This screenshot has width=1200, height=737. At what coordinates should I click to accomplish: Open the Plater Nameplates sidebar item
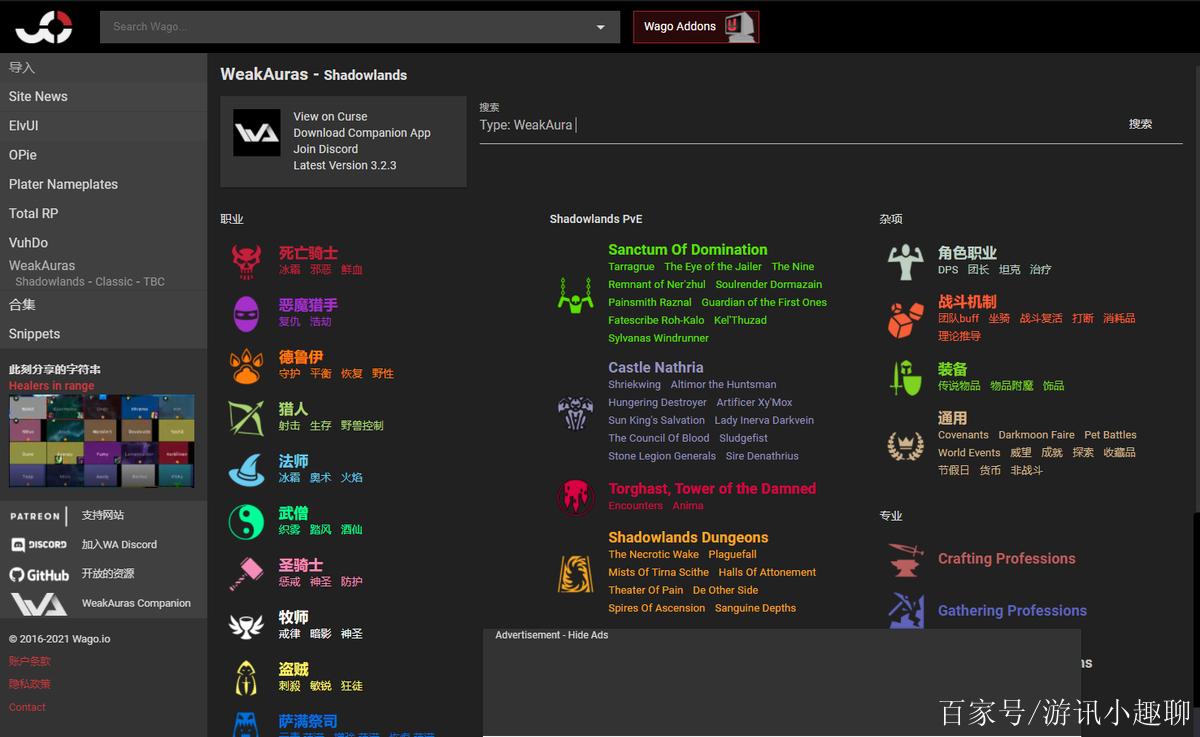[63, 184]
